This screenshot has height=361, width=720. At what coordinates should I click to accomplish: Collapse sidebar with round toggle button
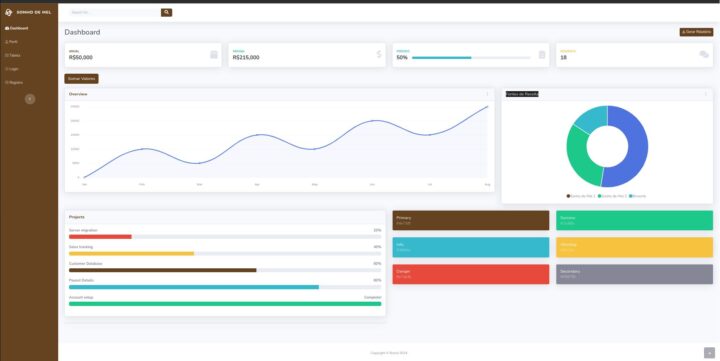[x=30, y=99]
